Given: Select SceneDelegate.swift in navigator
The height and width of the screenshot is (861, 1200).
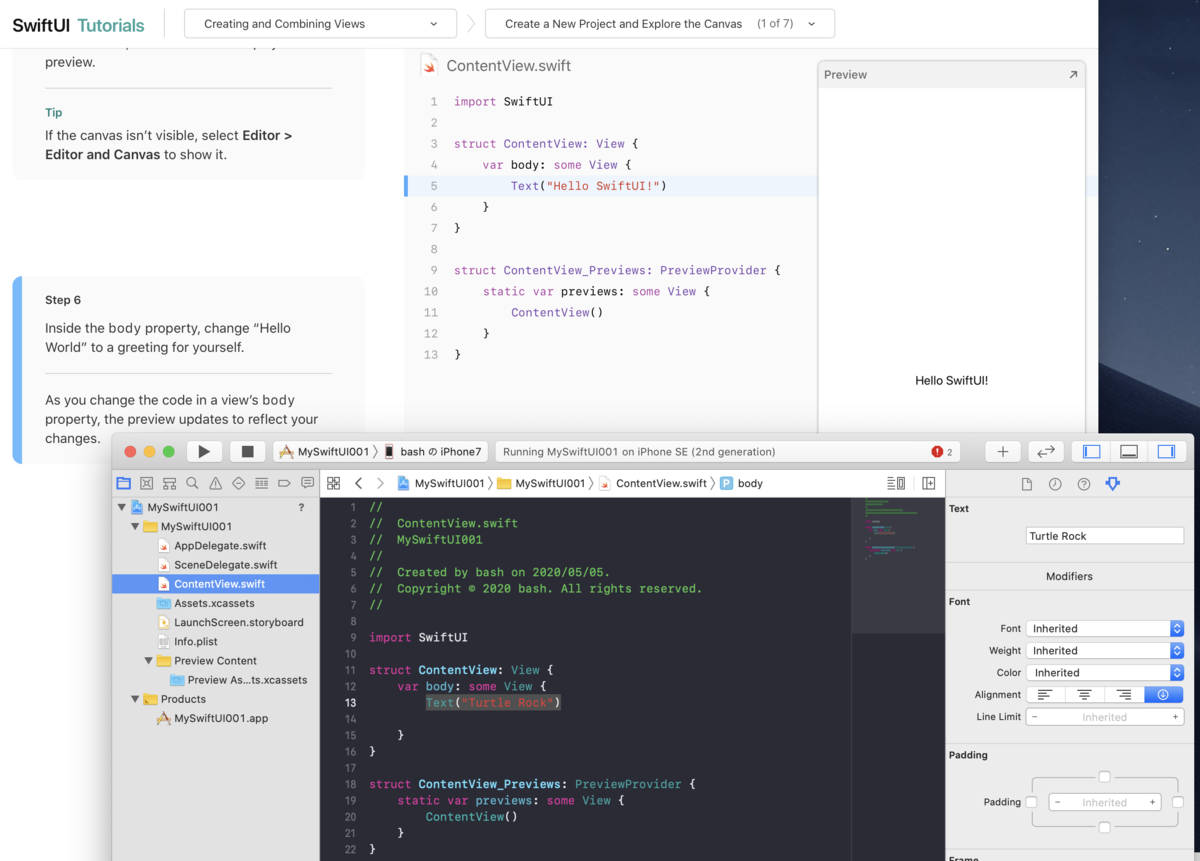Looking at the screenshot, I should (225, 565).
